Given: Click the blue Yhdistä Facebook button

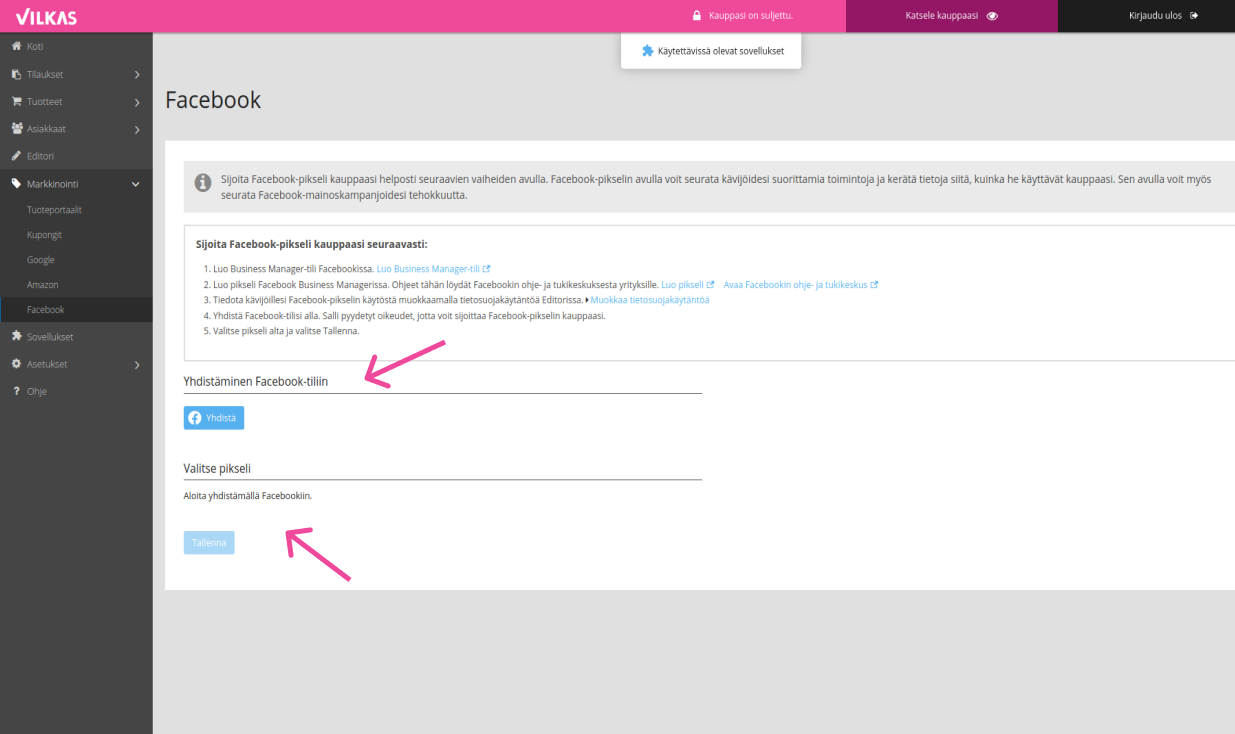Looking at the screenshot, I should click(x=214, y=418).
